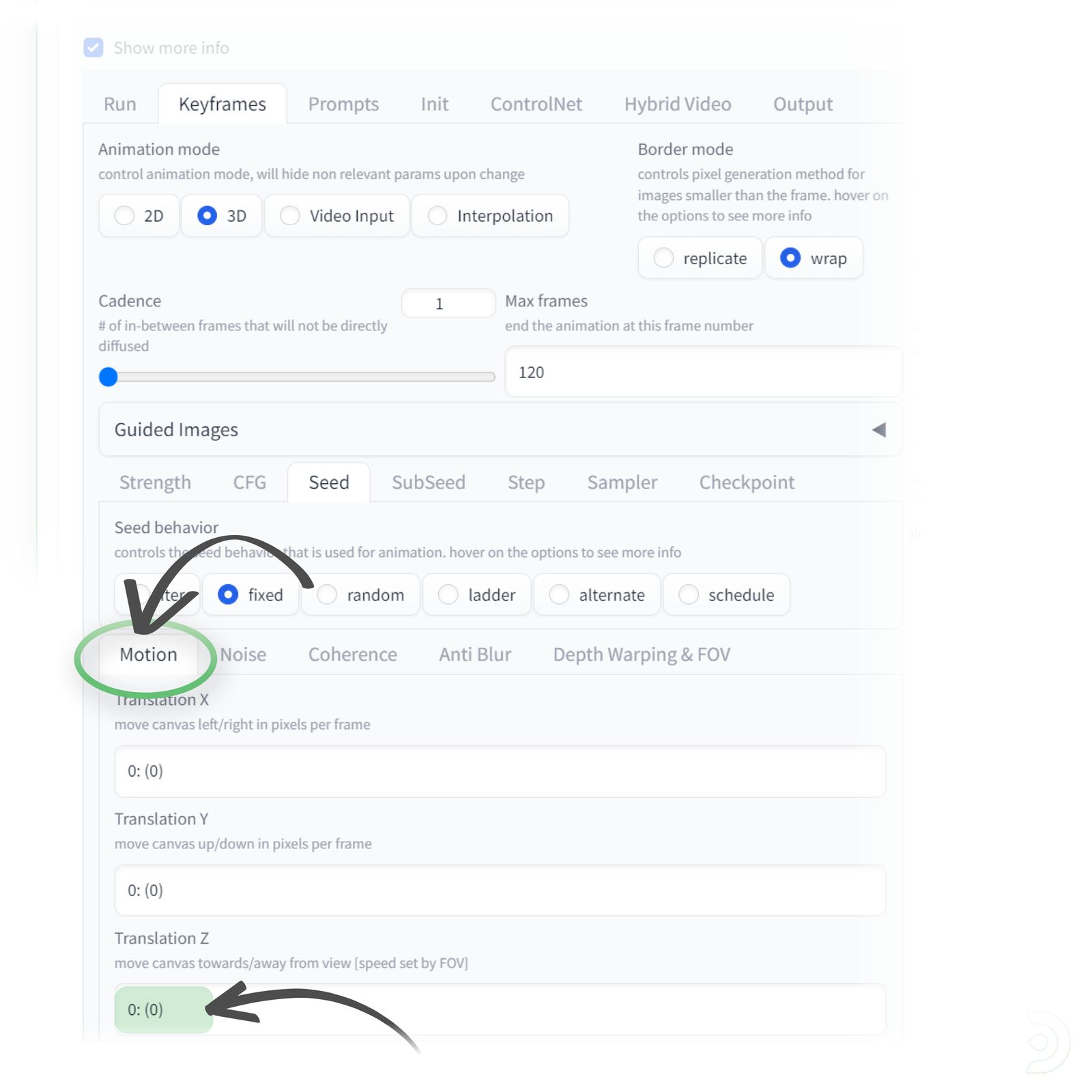Enable replicate border mode
1092x1092 pixels.
coord(663,258)
